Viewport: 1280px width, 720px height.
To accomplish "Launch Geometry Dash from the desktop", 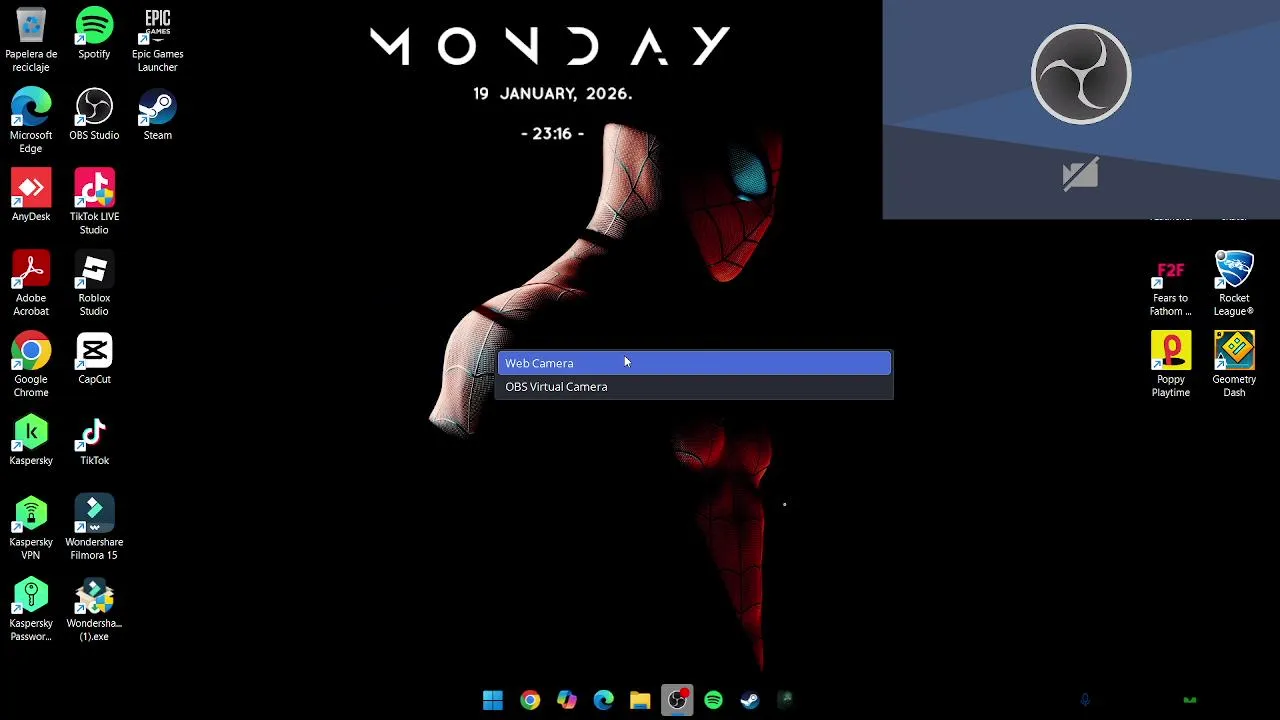I will click(x=1234, y=365).
